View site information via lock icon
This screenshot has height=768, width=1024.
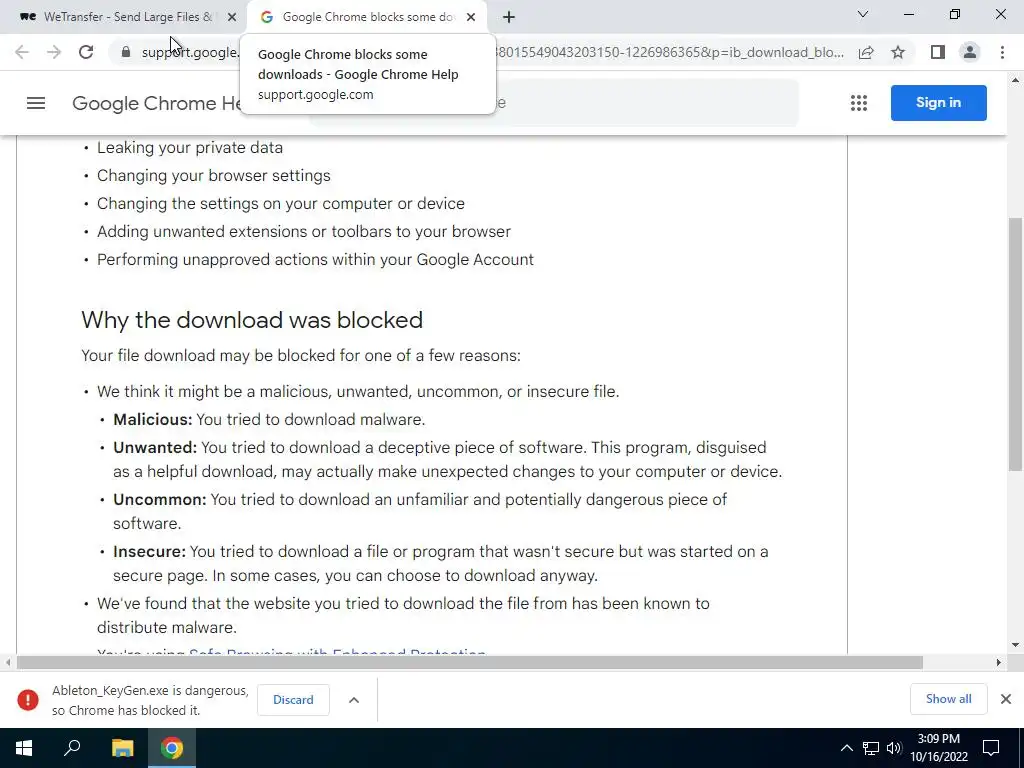126,52
